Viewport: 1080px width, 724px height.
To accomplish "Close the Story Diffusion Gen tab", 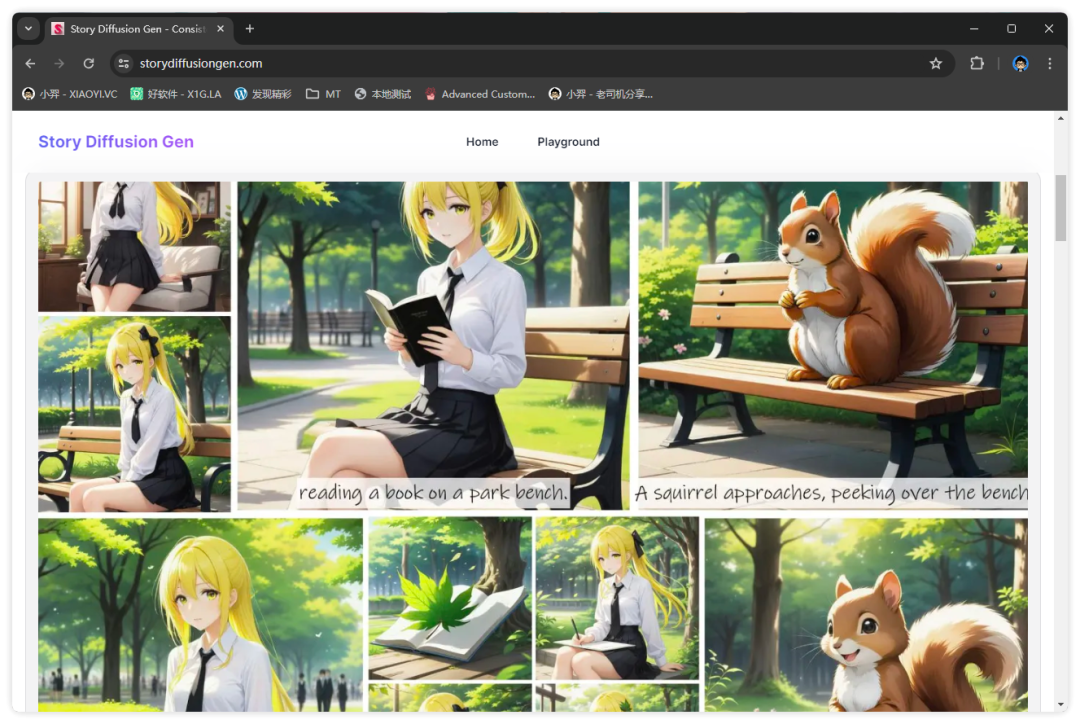I will point(221,29).
